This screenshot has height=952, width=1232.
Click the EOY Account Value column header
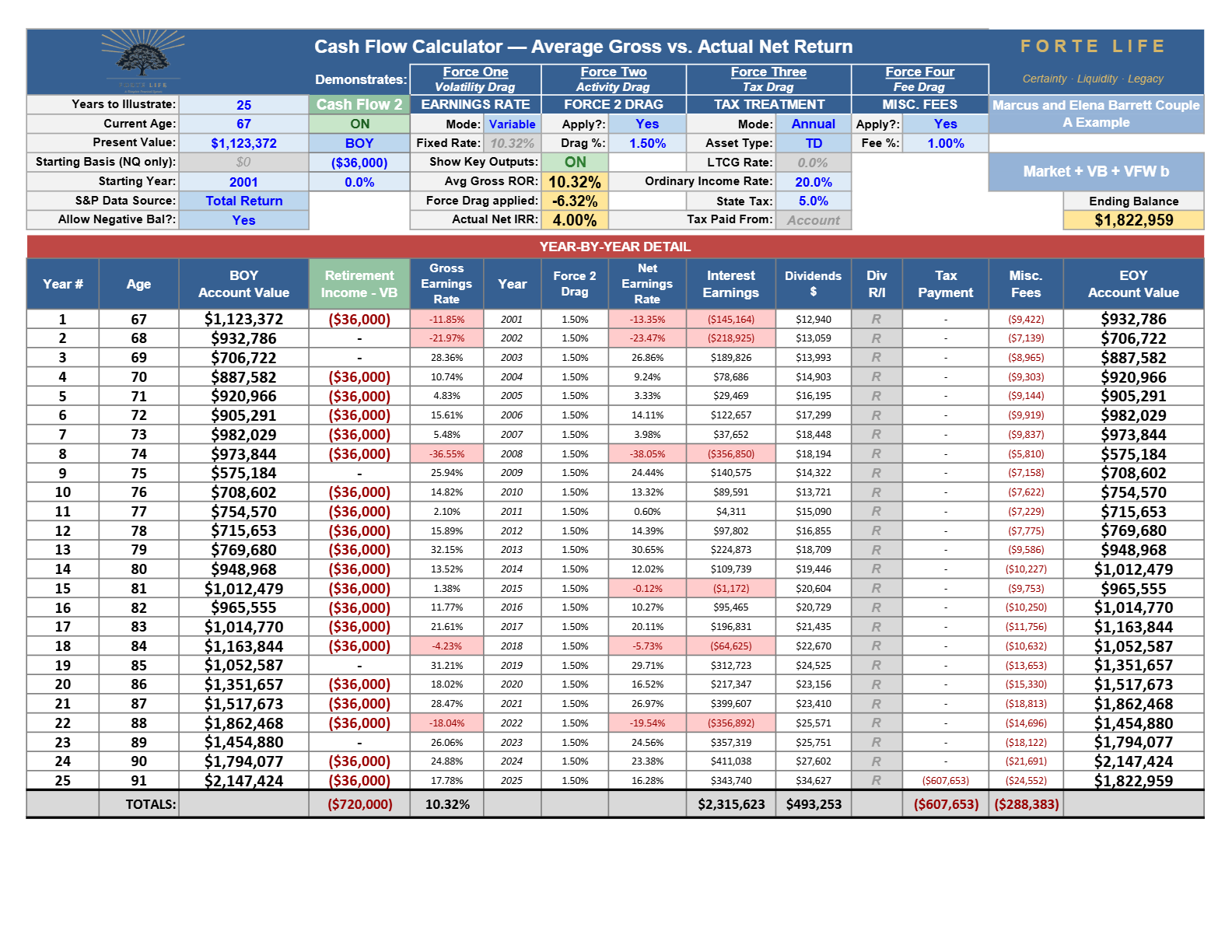click(x=1133, y=284)
